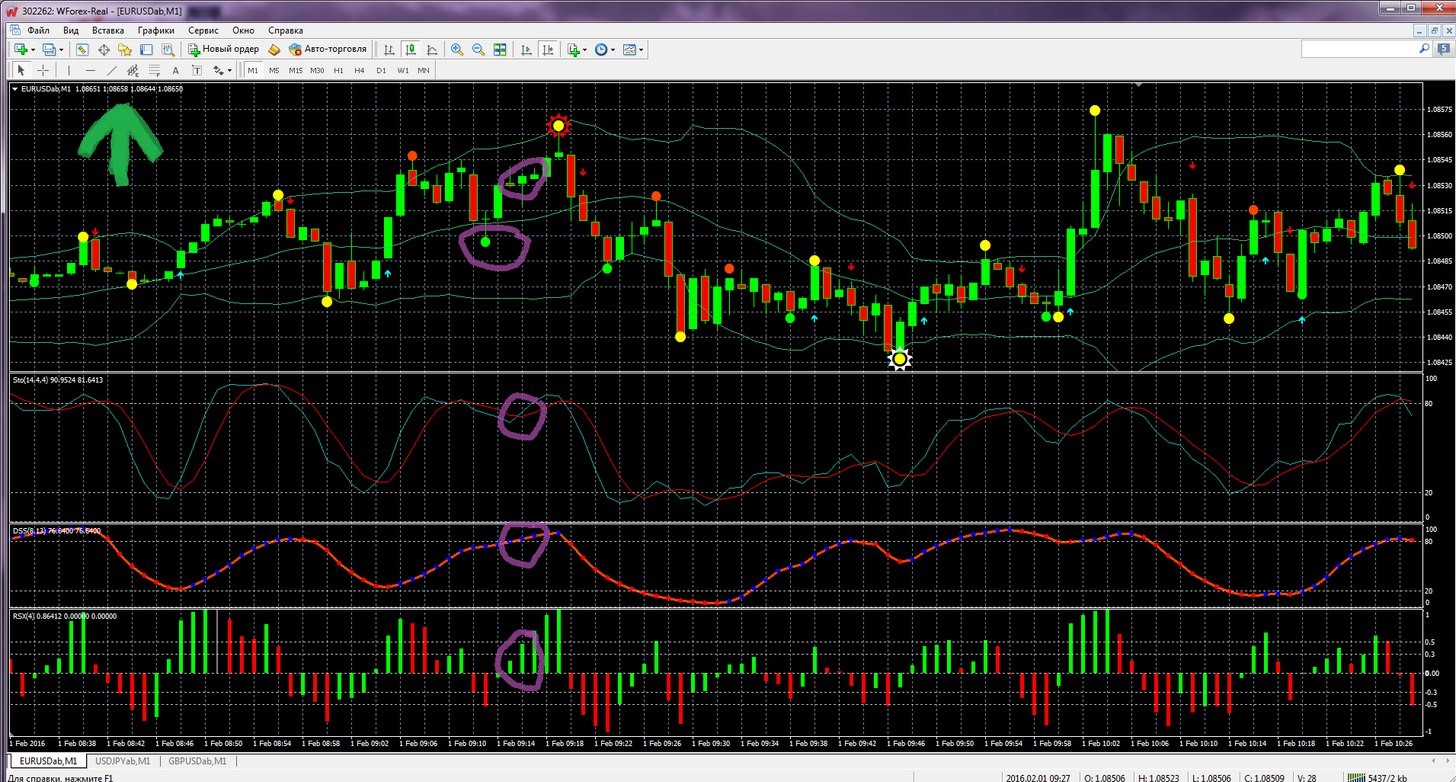Image resolution: width=1456 pixels, height=782 pixels.
Task: Expand the Arrows tool dropdown arrow
Action: click(230, 70)
